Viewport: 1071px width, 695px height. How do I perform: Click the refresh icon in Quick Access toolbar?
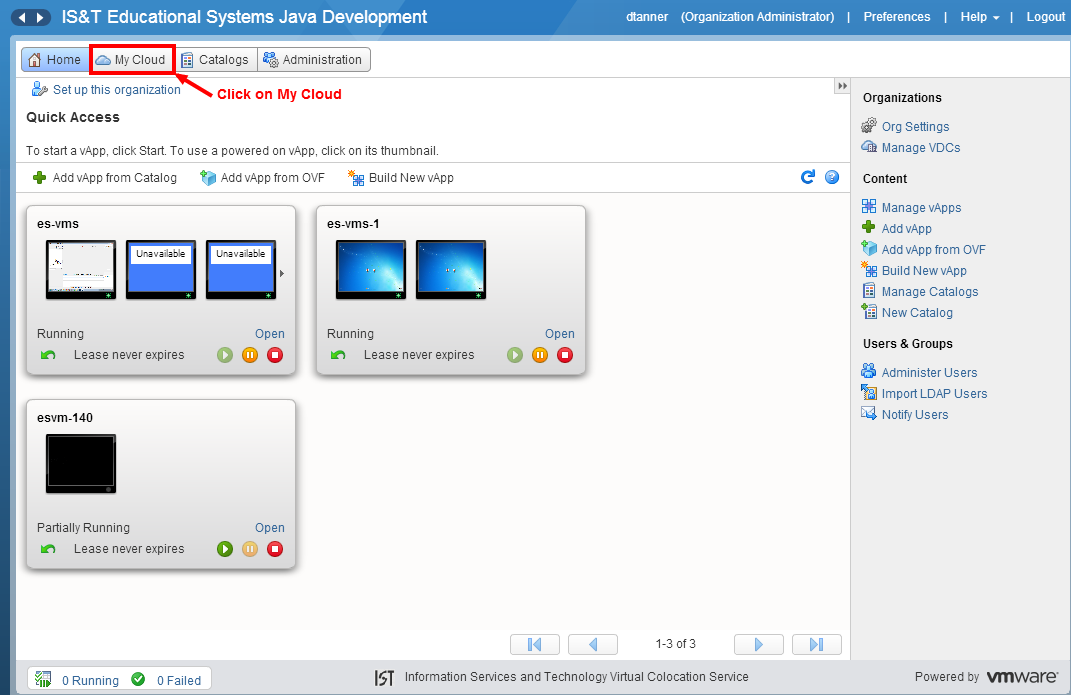click(x=808, y=177)
